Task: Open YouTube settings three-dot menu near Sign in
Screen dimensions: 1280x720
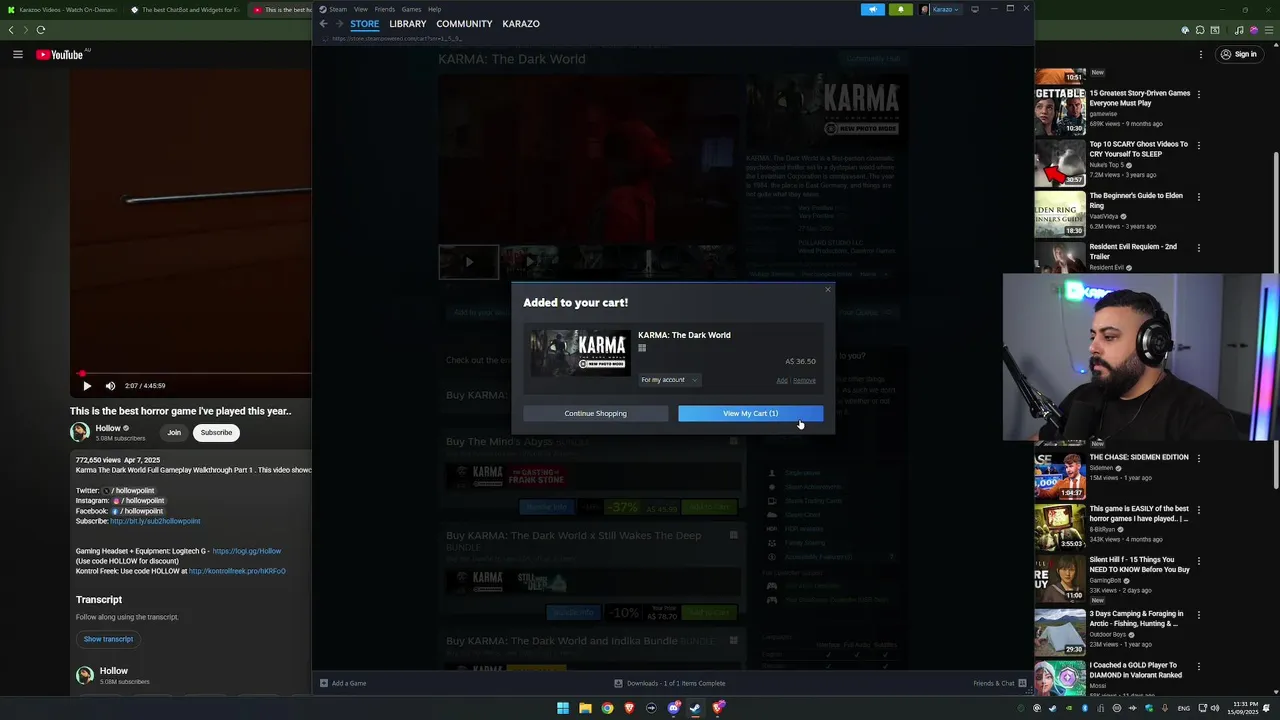Action: [x=1199, y=54]
